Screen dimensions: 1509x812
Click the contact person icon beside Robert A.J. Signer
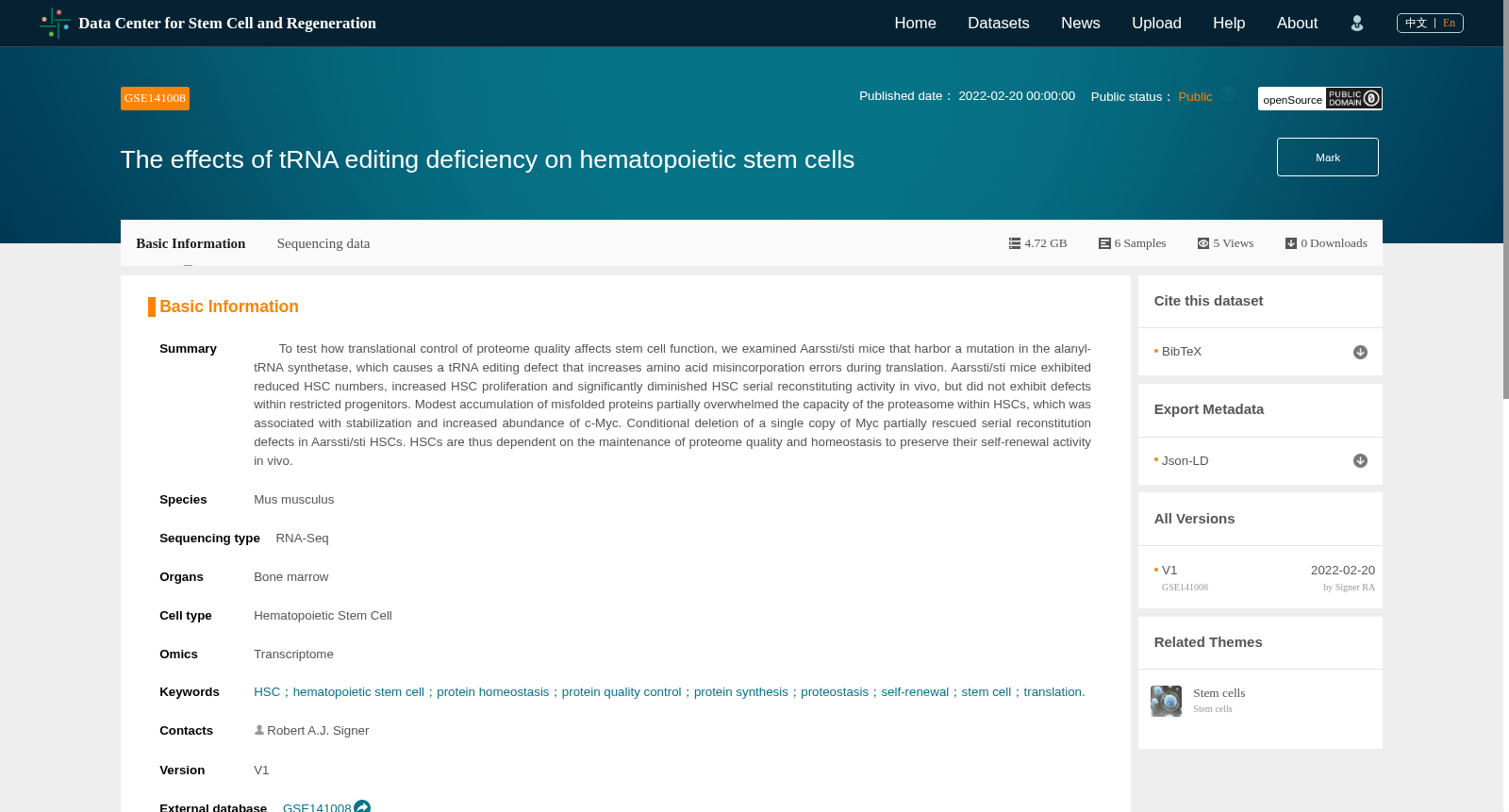[259, 730]
